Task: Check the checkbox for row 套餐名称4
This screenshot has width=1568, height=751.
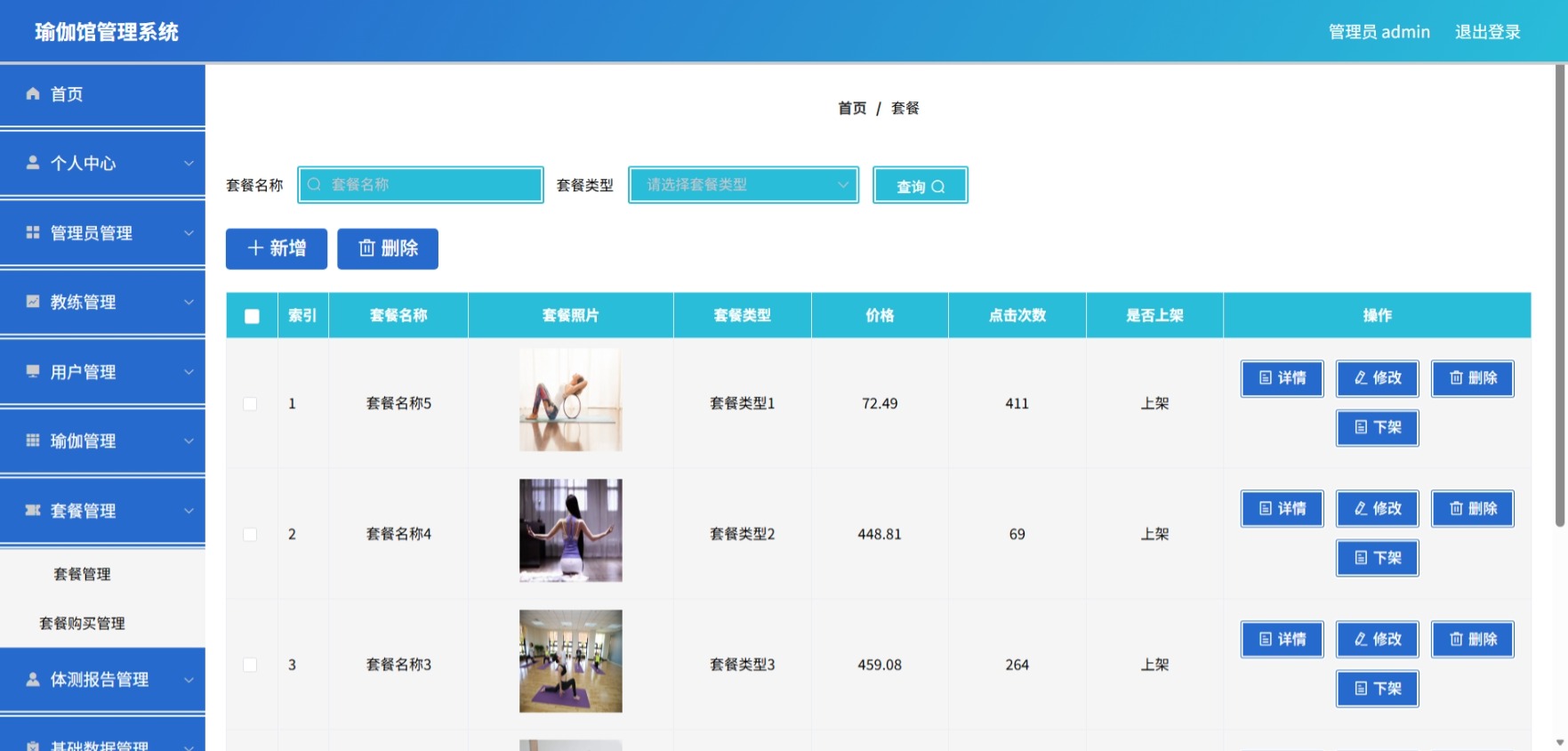Action: (x=251, y=535)
